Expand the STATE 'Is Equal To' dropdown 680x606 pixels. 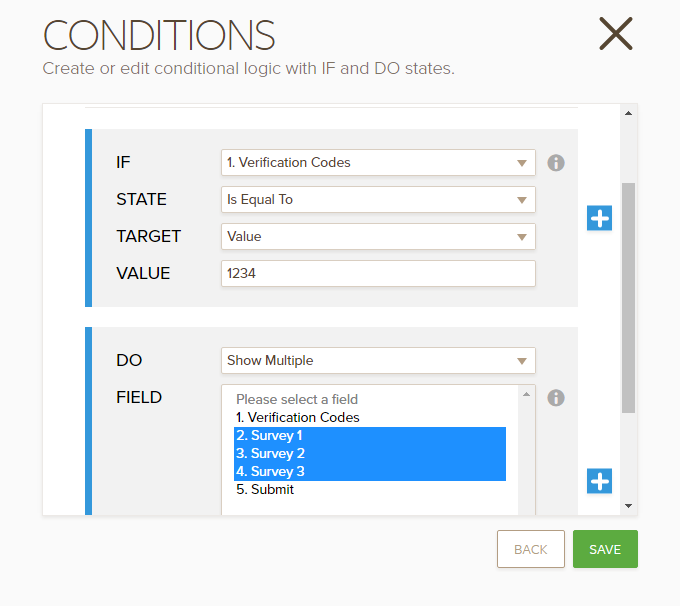click(378, 199)
